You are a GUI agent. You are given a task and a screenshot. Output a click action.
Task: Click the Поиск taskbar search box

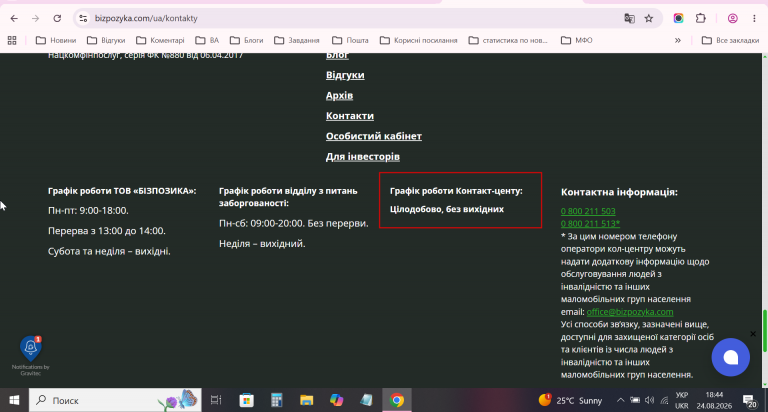pos(115,400)
